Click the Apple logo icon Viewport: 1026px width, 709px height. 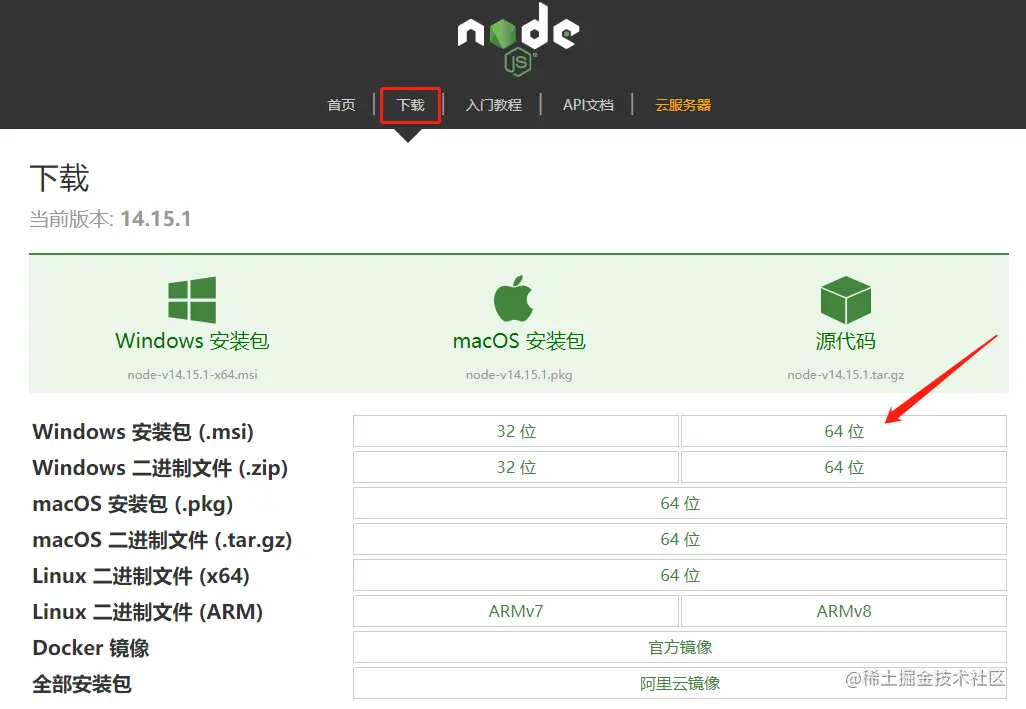[513, 299]
